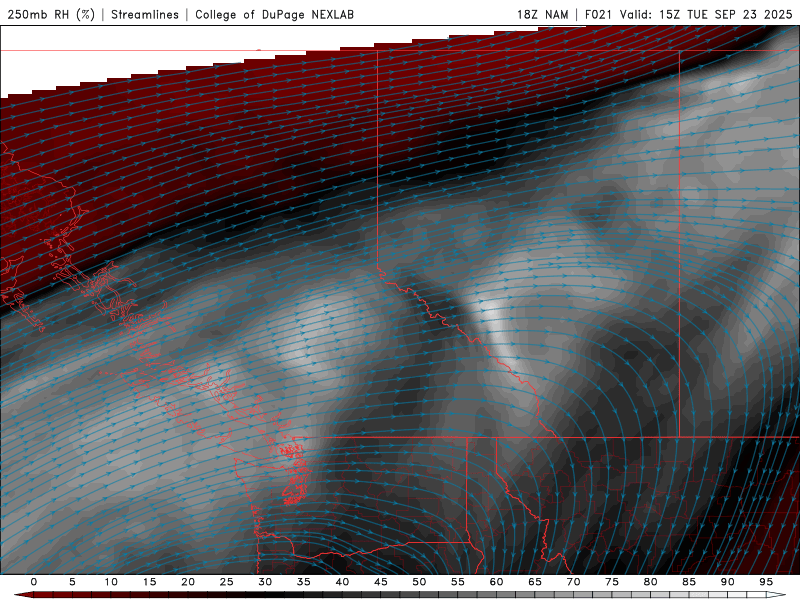Screen dimensions: 800x600
Task: Click the colorbar value 25
Action: [x=226, y=582]
